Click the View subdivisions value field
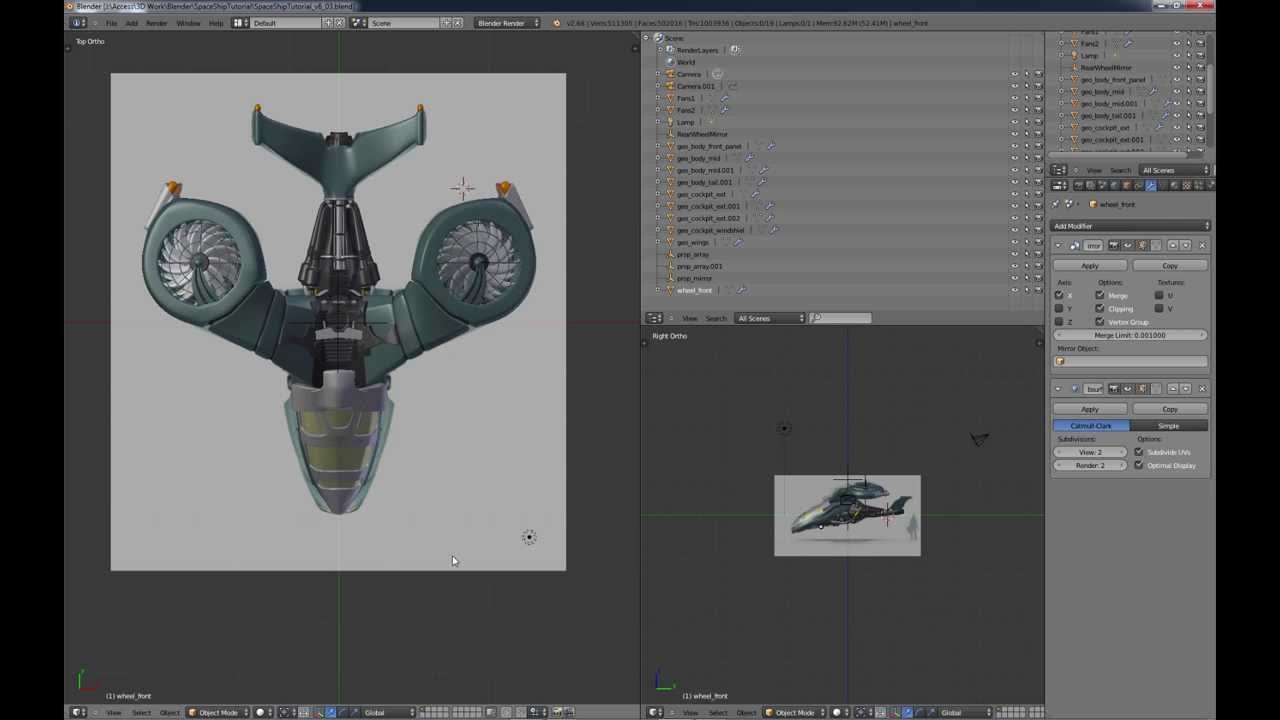 [1090, 452]
